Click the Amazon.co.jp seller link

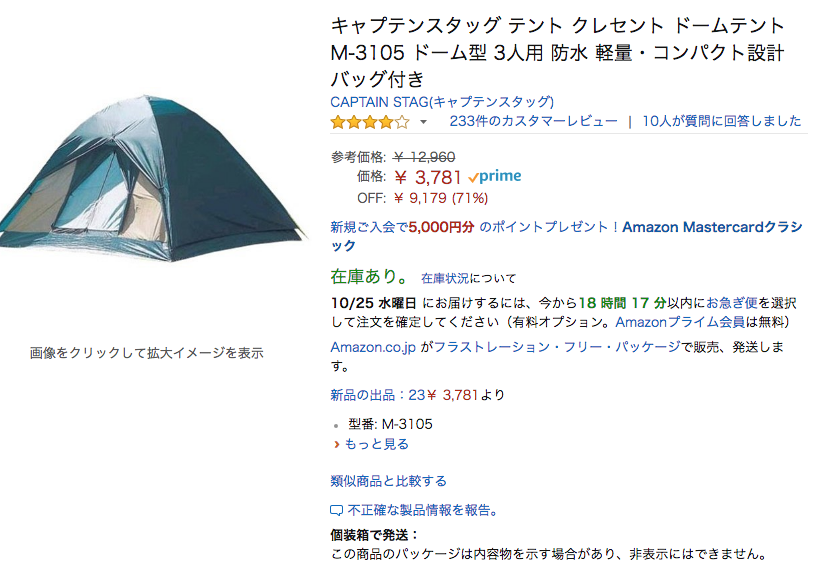[373, 347]
